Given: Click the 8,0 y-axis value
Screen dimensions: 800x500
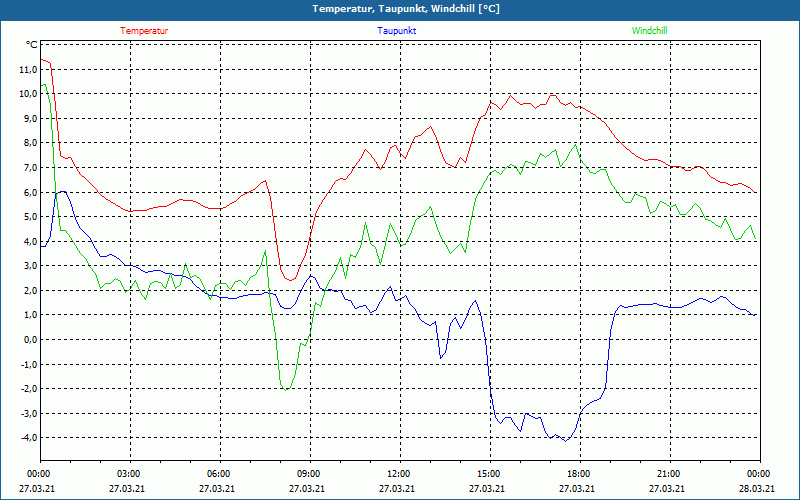Looking at the screenshot, I should click(30, 143).
